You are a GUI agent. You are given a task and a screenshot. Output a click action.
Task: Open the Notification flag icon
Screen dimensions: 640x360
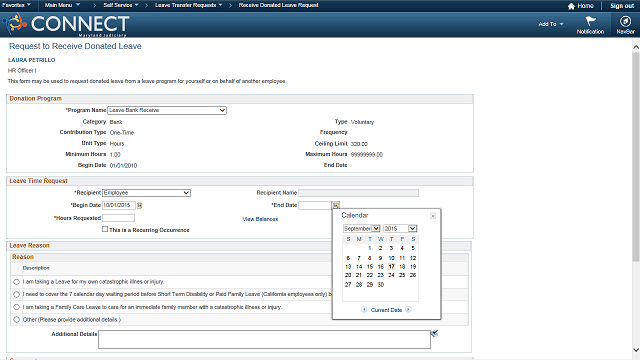(x=590, y=21)
